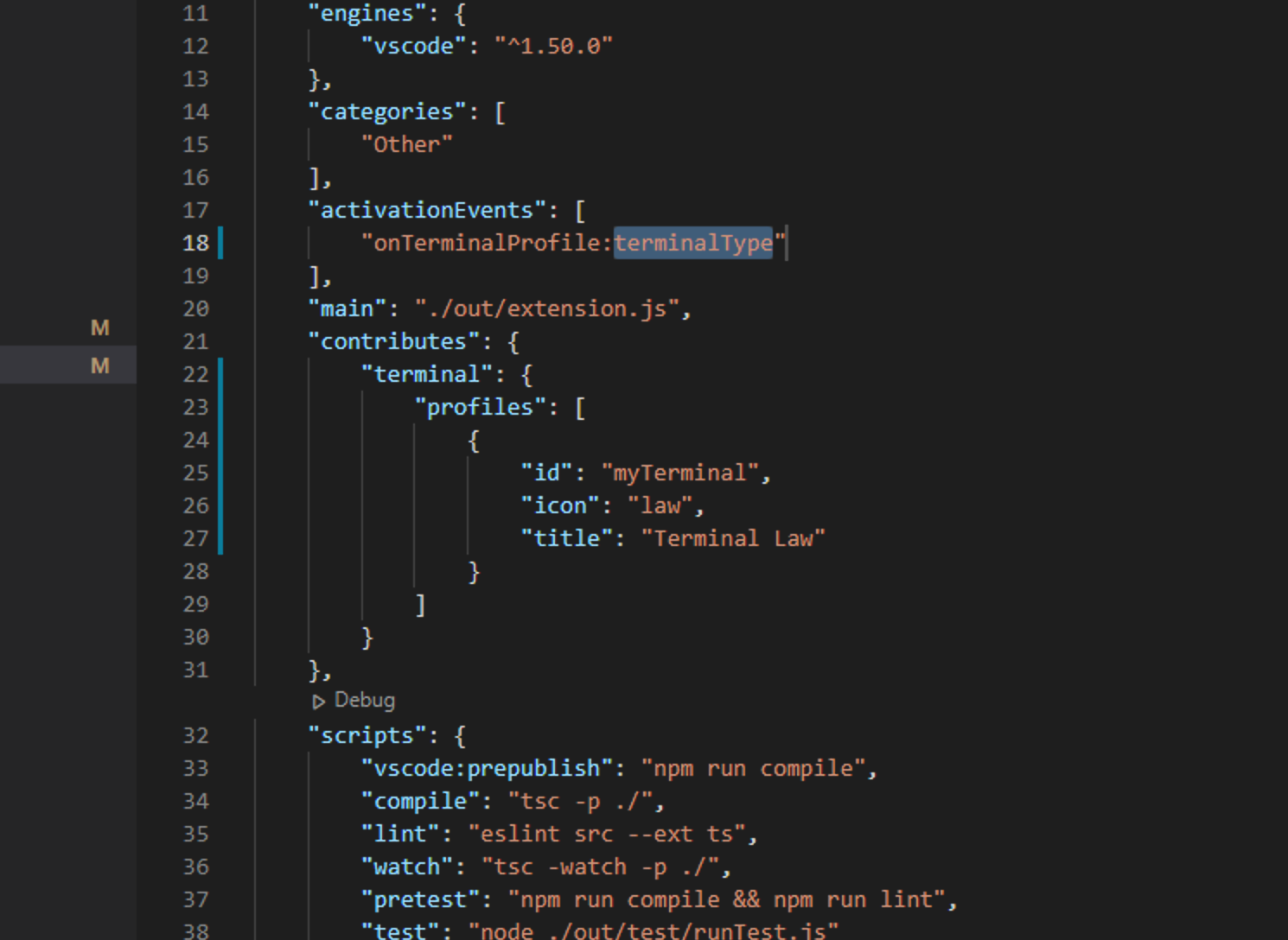Select line number 32 in the gutter
Screen dimensions: 1288x940
pyautogui.click(x=195, y=734)
